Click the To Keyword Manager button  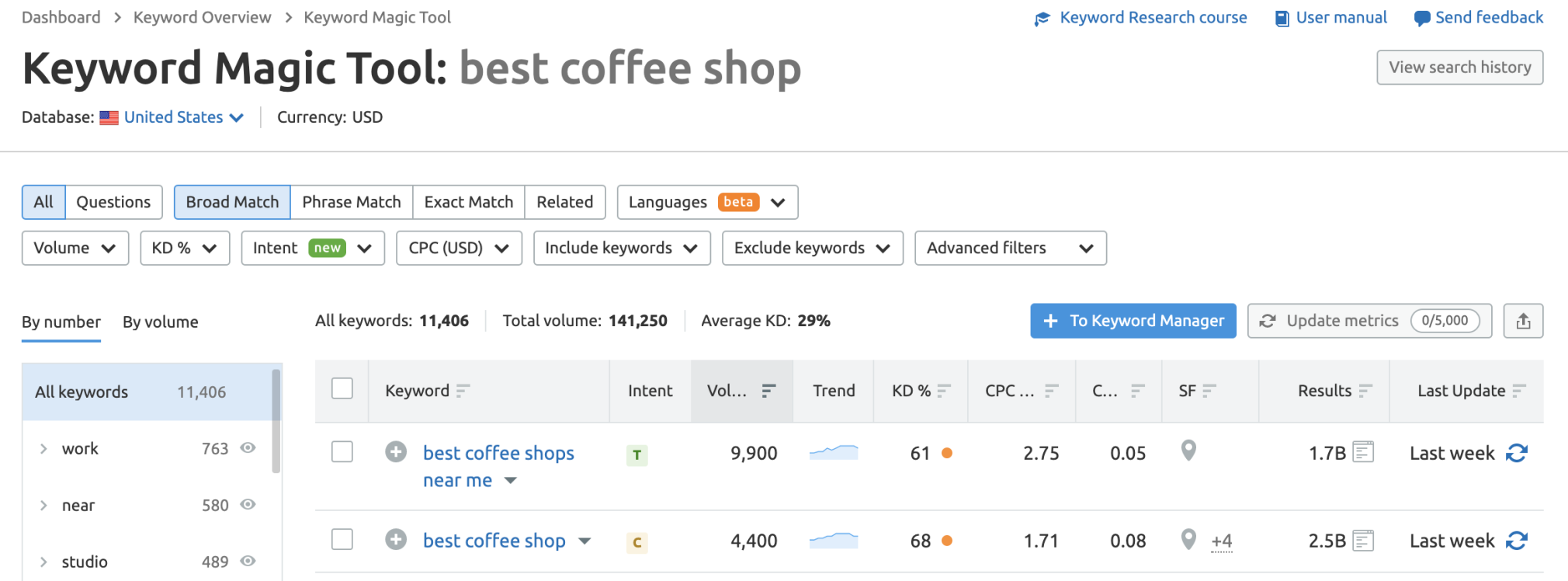pyautogui.click(x=1133, y=321)
